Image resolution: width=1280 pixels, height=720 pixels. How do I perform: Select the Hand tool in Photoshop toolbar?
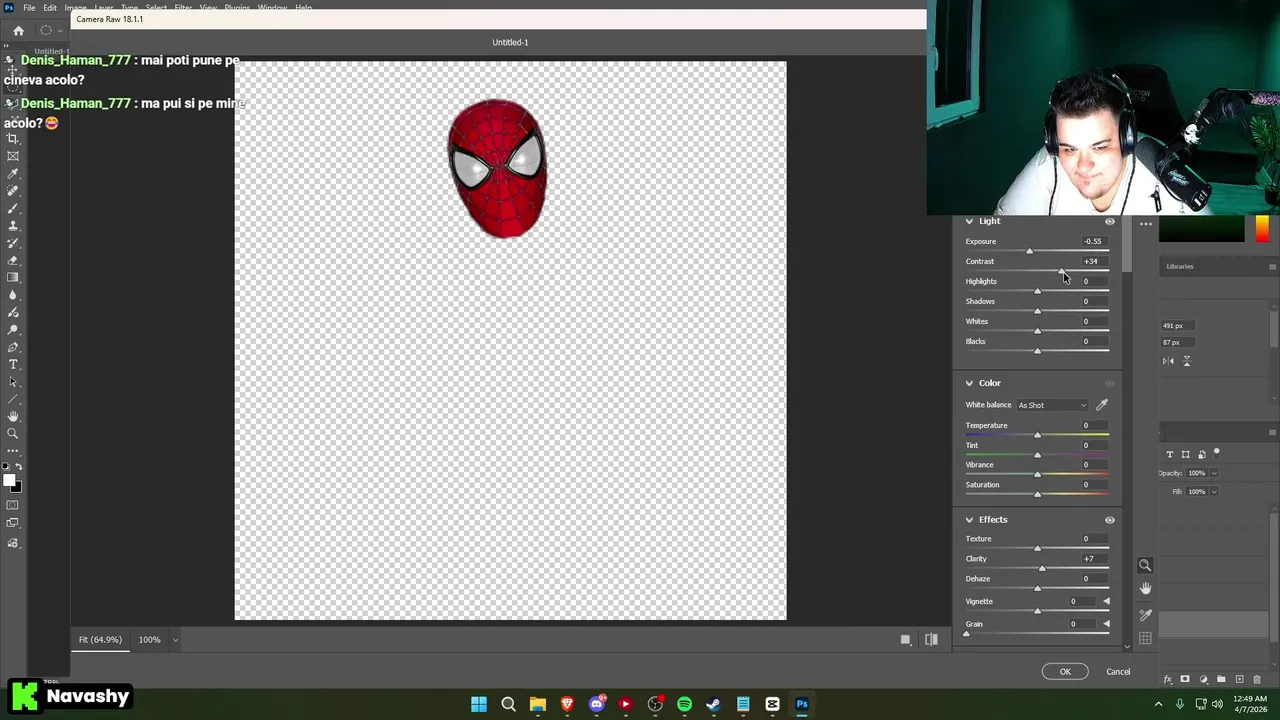pos(13,416)
